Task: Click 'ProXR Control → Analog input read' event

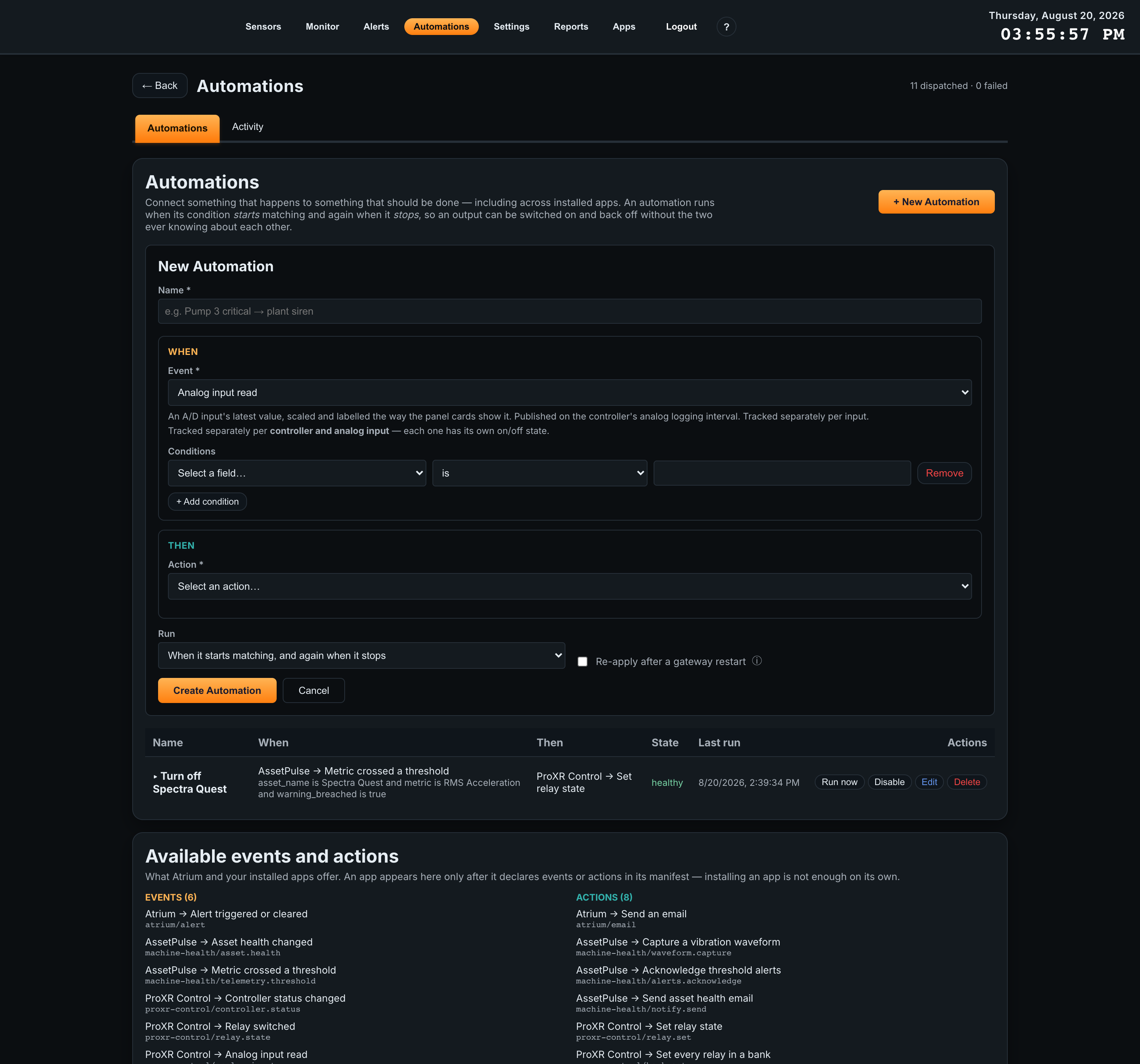Action: [226, 1054]
